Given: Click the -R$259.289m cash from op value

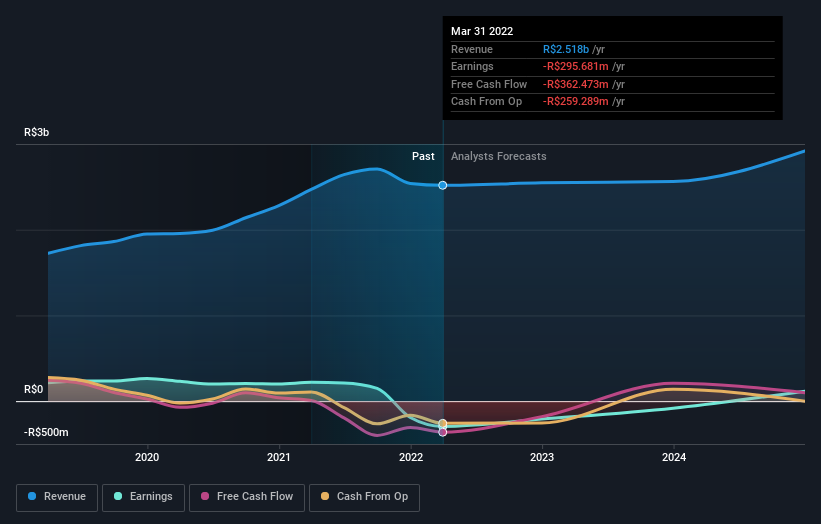Looking at the screenshot, I should [575, 102].
